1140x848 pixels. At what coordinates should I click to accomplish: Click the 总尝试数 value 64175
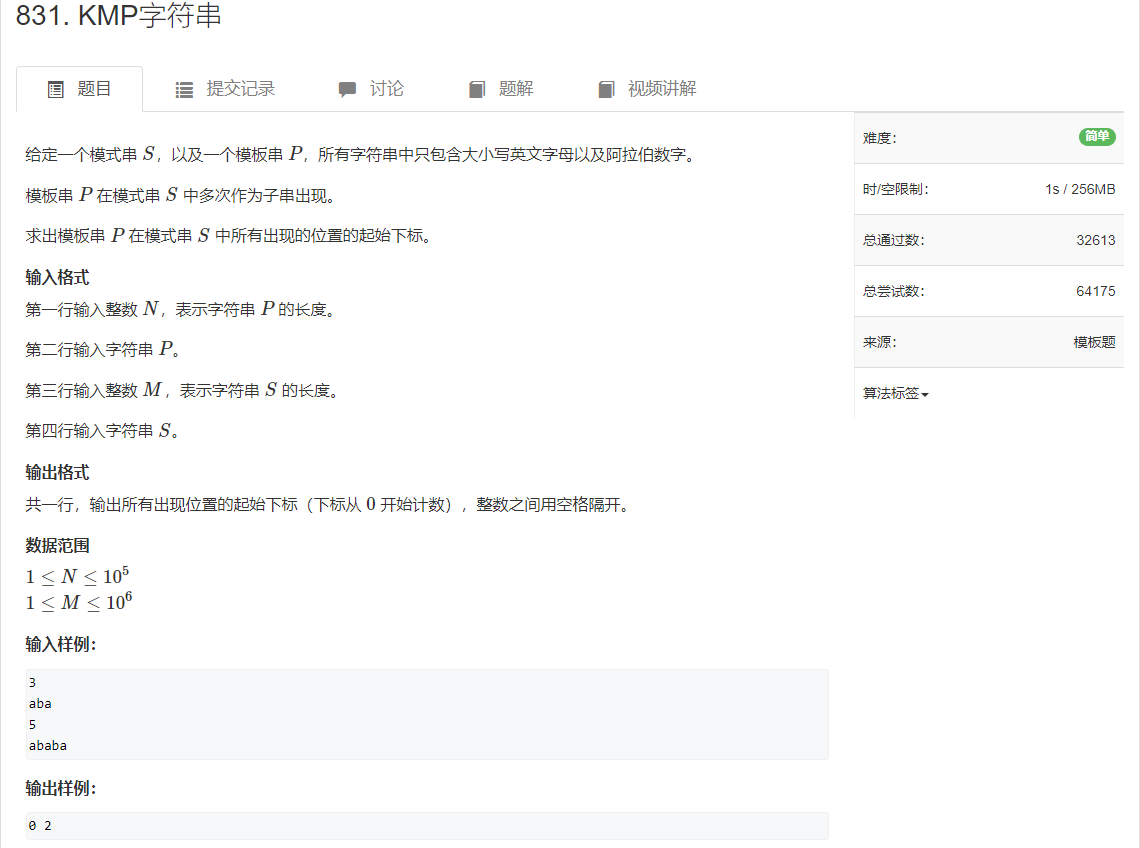[1096, 291]
